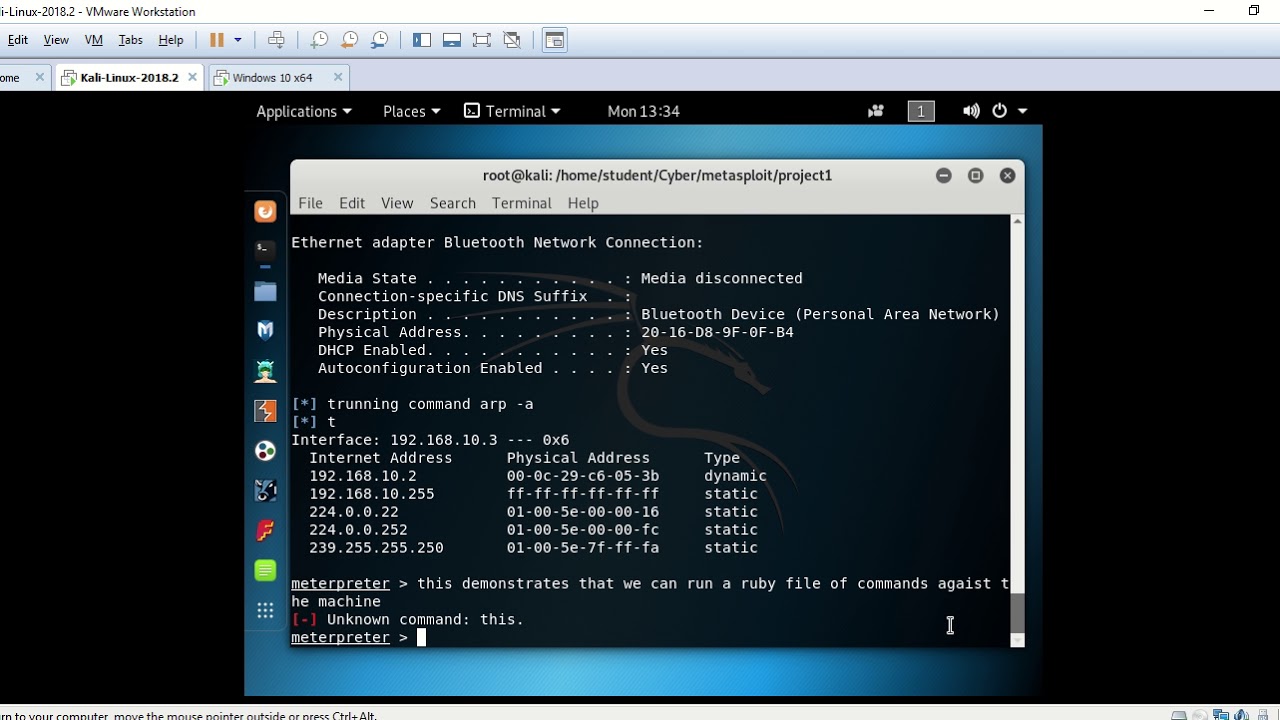The image size is (1280, 720).
Task: Open workspace switcher labeled 1
Action: (921, 111)
